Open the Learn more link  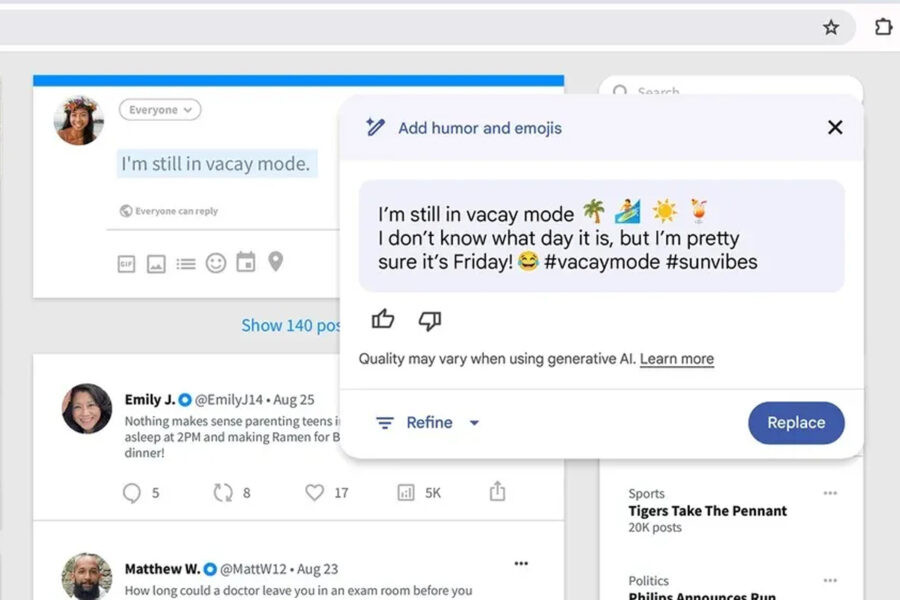tap(677, 359)
